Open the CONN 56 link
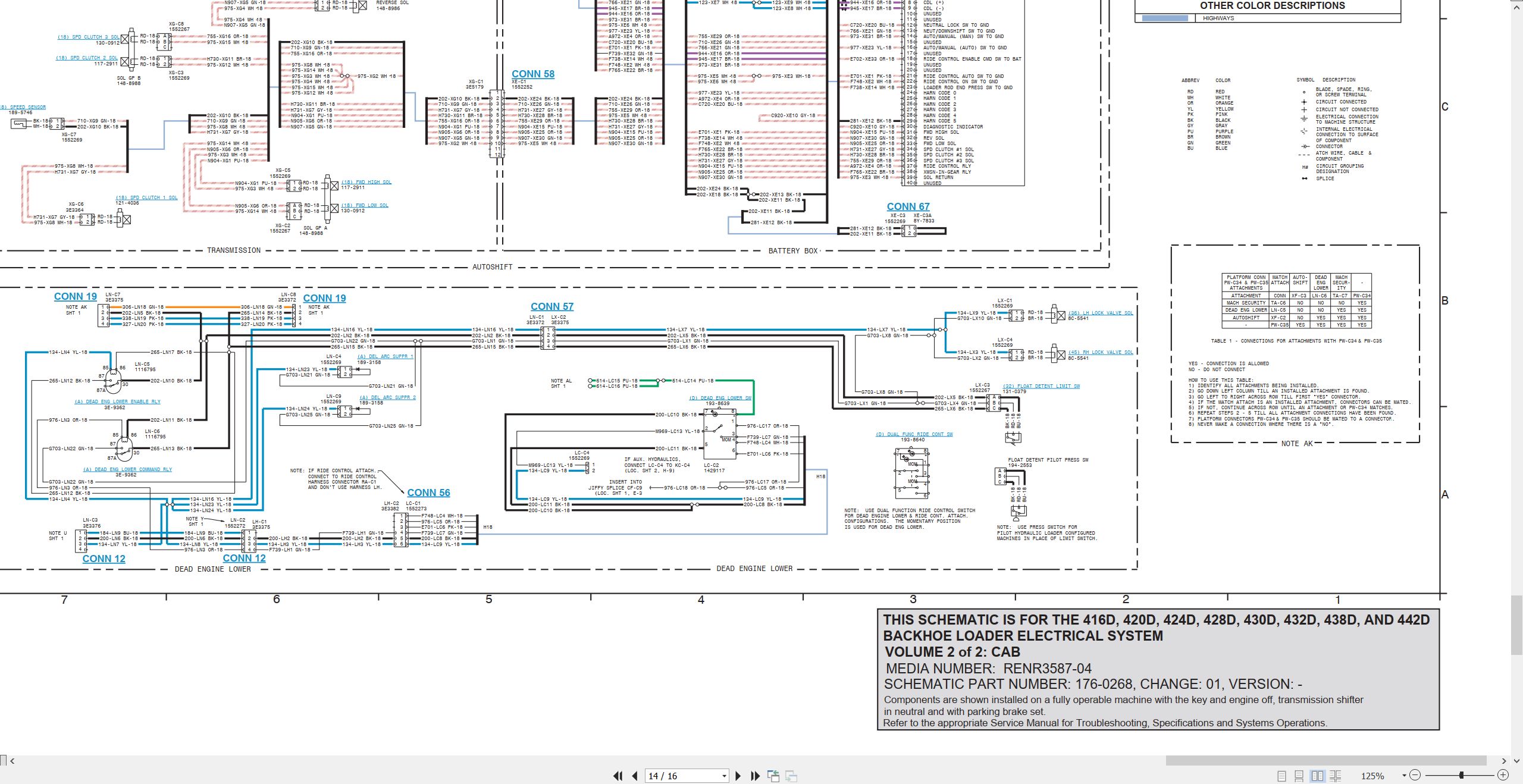 [429, 493]
